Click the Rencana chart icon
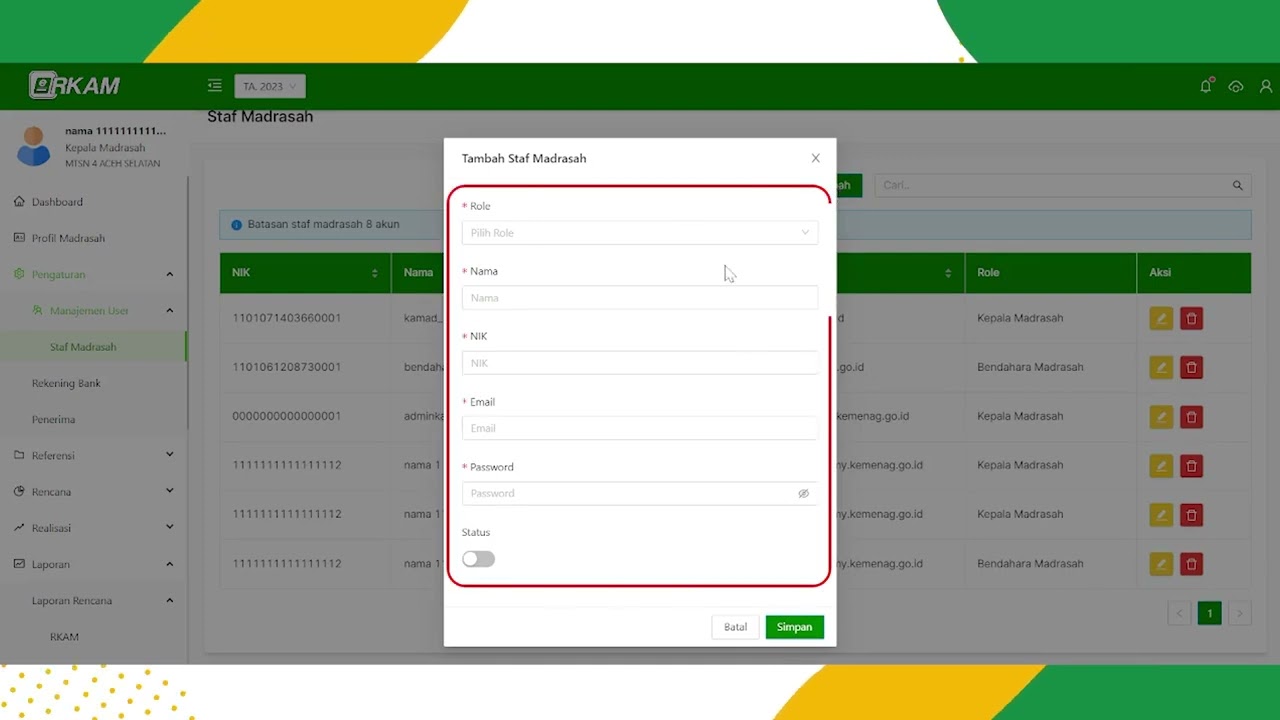Viewport: 1280px width, 720px height. coord(19,492)
